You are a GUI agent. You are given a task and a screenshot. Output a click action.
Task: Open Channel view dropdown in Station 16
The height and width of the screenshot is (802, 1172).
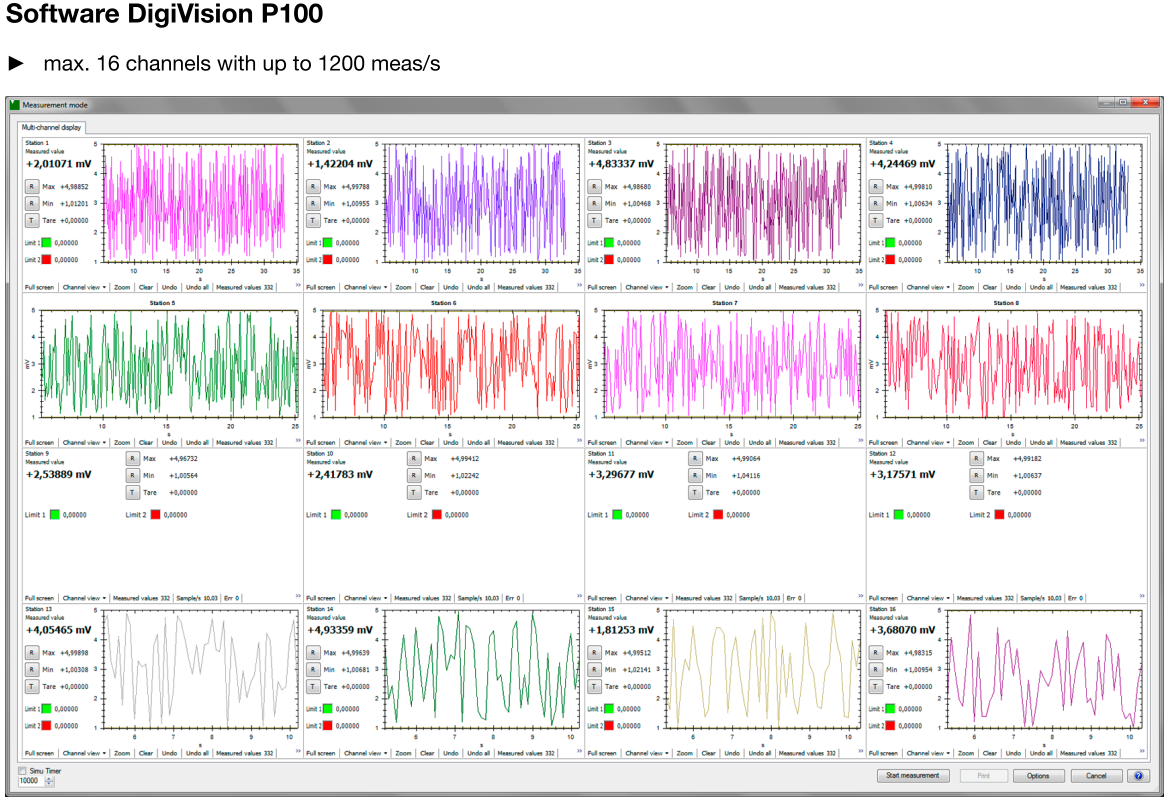coord(928,753)
